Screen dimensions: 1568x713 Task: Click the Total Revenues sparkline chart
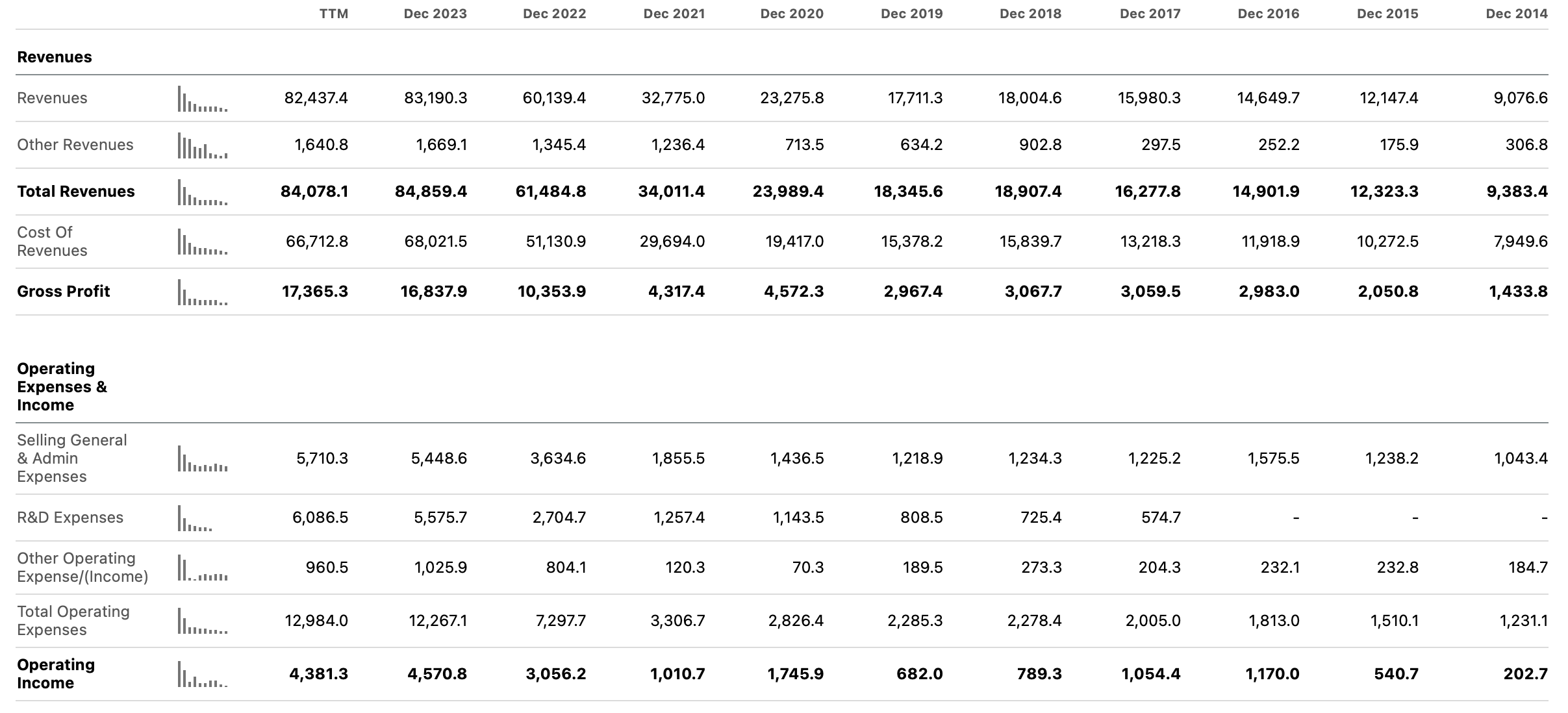(201, 192)
